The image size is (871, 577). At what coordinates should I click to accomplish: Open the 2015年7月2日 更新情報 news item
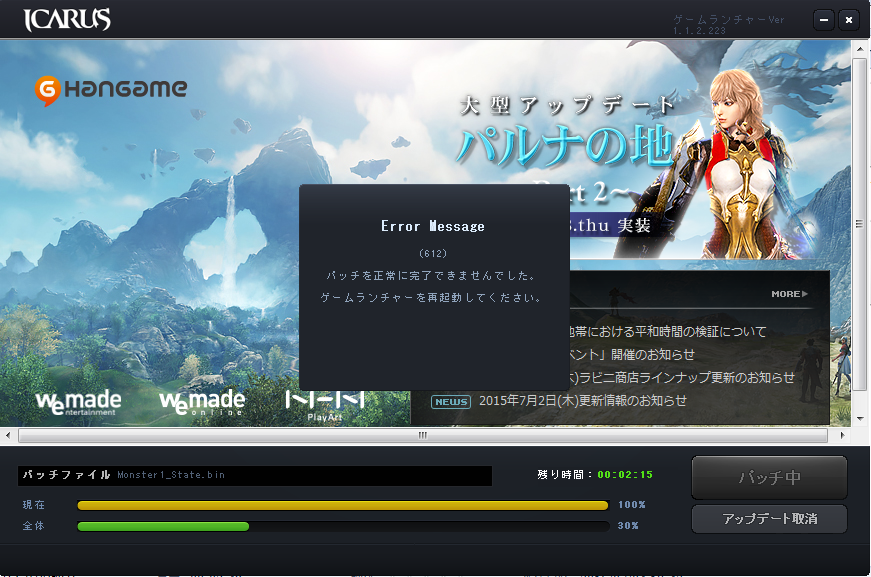coord(583,400)
